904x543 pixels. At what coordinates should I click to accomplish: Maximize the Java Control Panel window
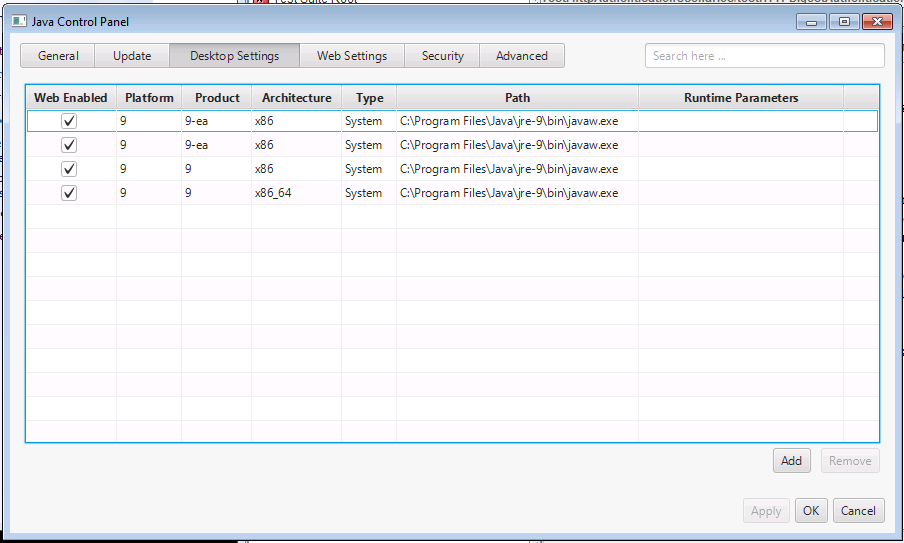(x=843, y=21)
